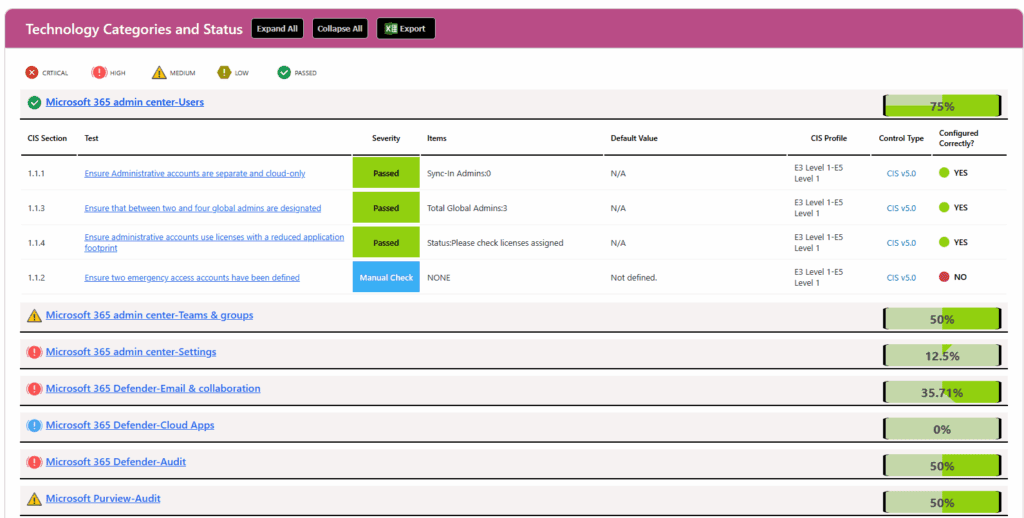The width and height of the screenshot is (1024, 518).
Task: Open 'reduced application footprint' test link
Action: click(214, 242)
